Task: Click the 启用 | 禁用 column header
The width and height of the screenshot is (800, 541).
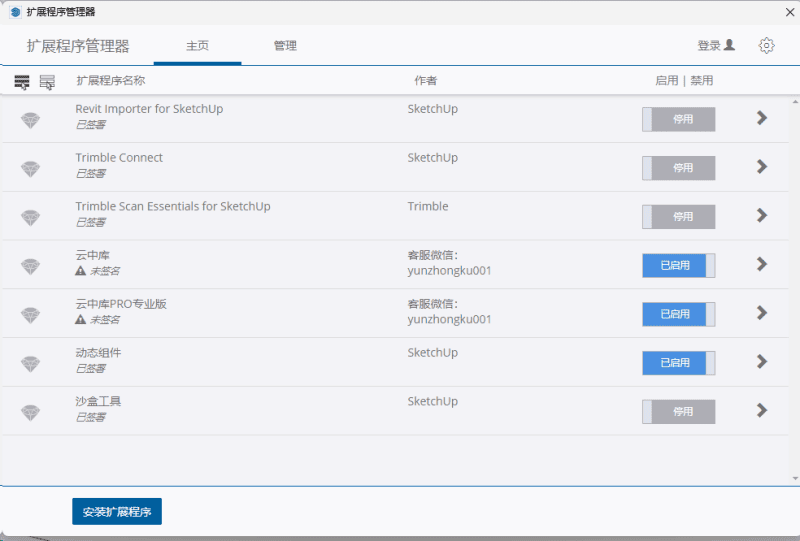Action: (x=684, y=81)
